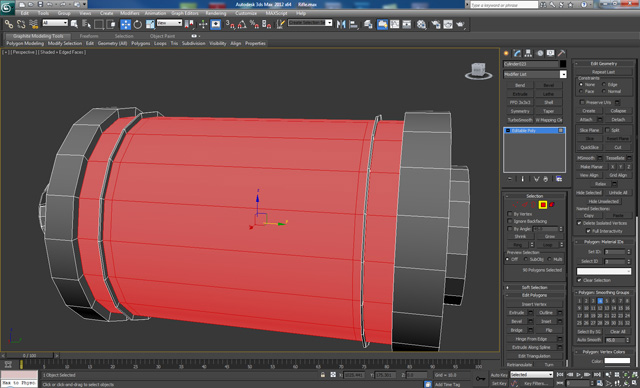
Task: Toggle the Angle Snap icon
Action: click(x=242, y=24)
